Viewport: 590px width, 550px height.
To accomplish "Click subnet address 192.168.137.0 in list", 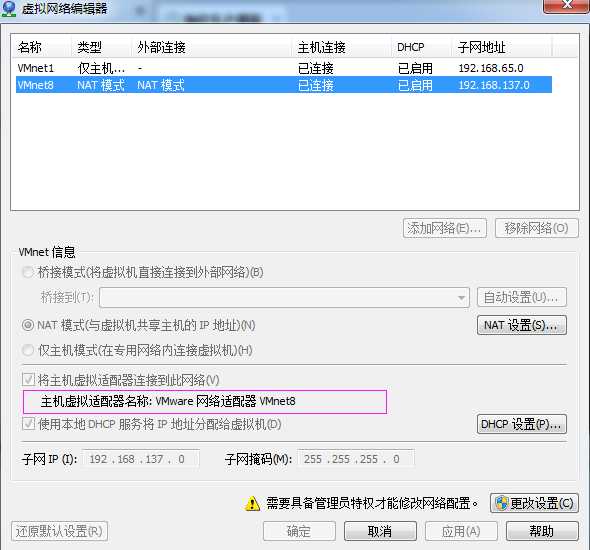I will point(494,85).
